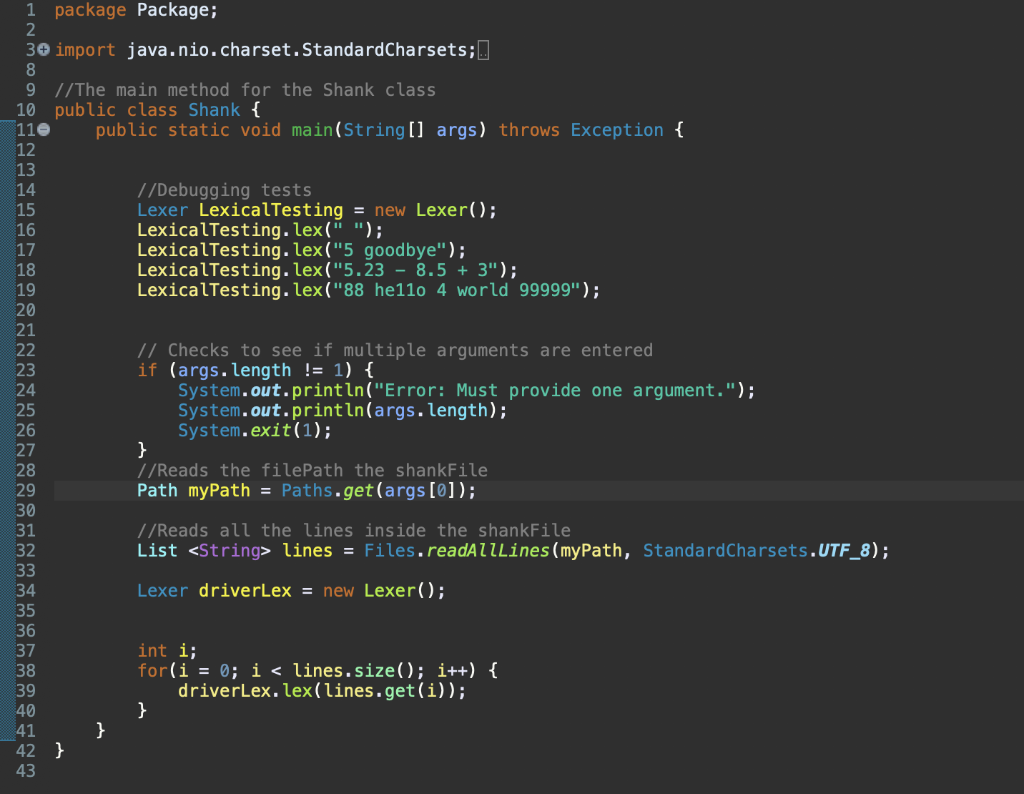1024x794 pixels.
Task: Click "int i;" declaration on line 37
Action: tap(167, 651)
